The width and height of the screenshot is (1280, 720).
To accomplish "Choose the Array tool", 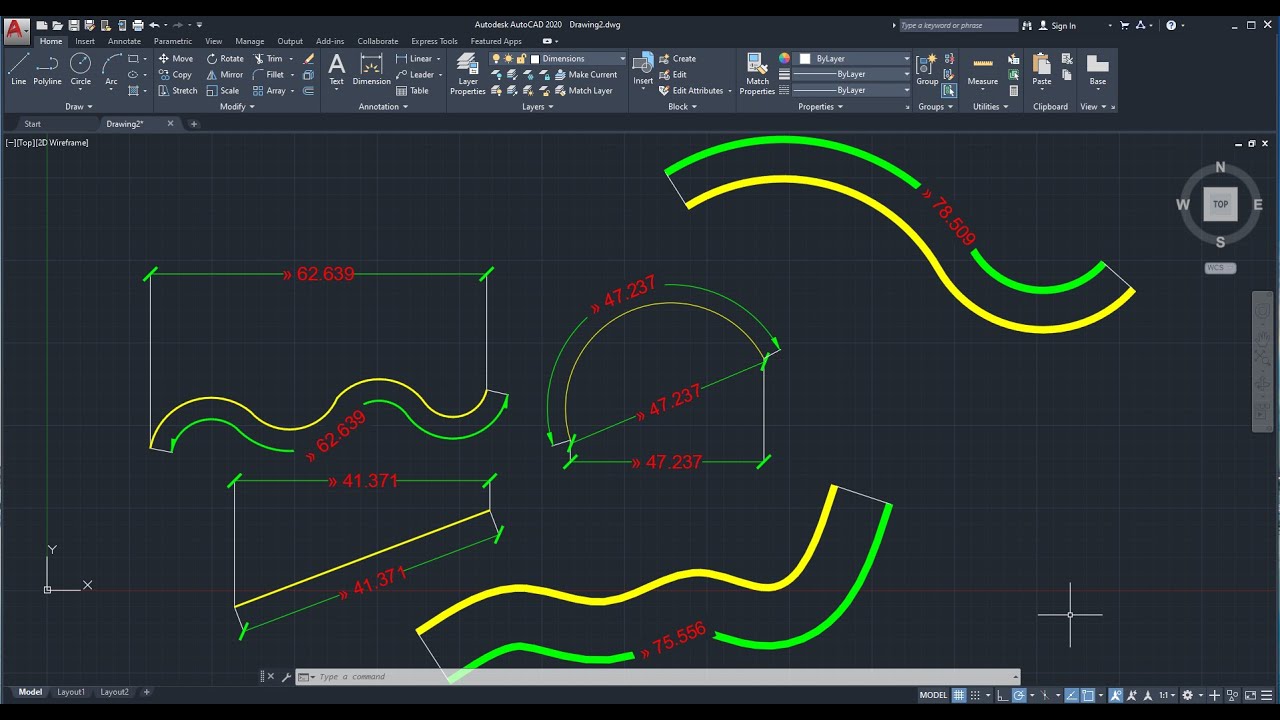I will click(269, 91).
